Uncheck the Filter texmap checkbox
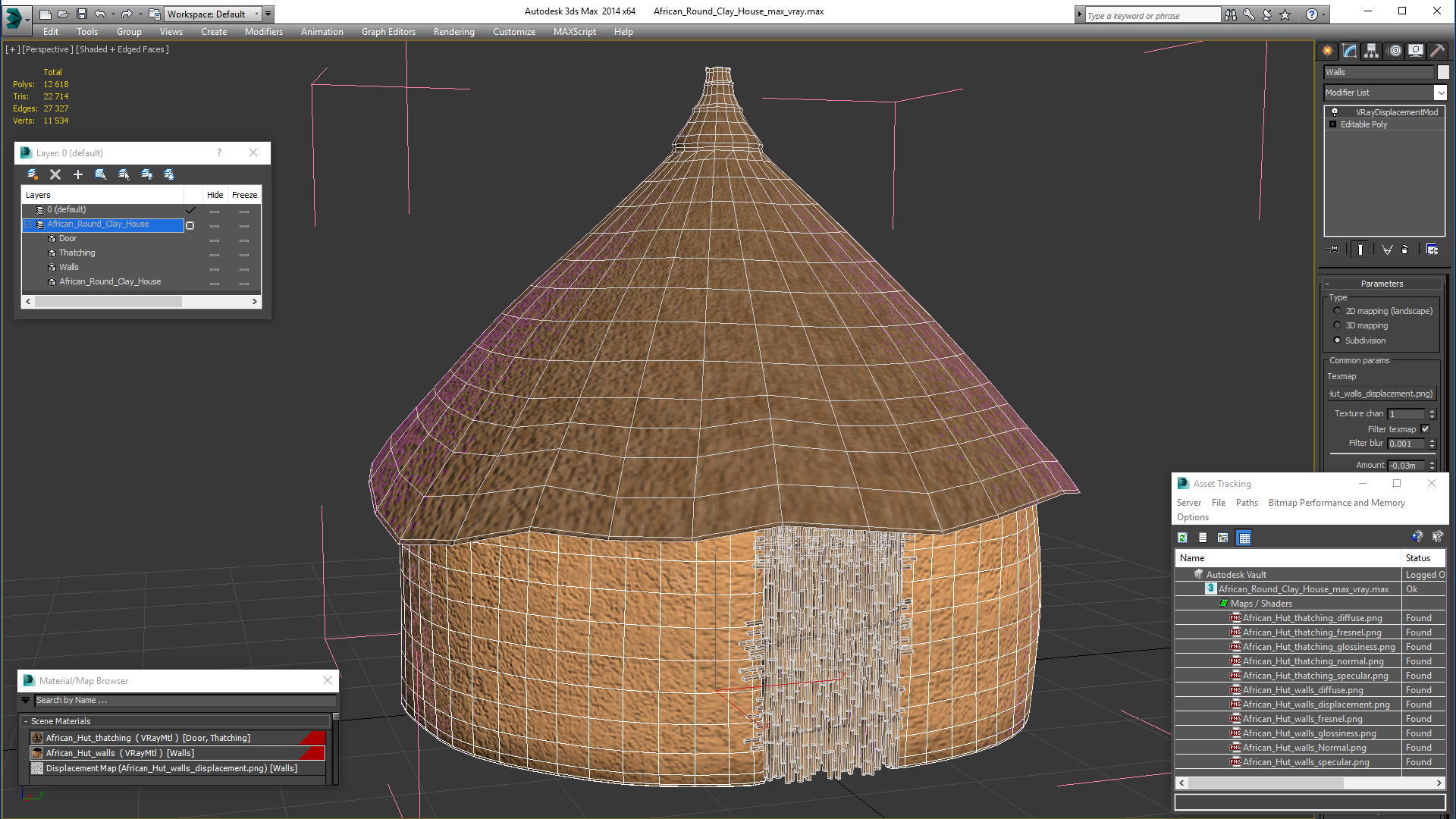Screen dimensions: 1456x819 click(1425, 429)
